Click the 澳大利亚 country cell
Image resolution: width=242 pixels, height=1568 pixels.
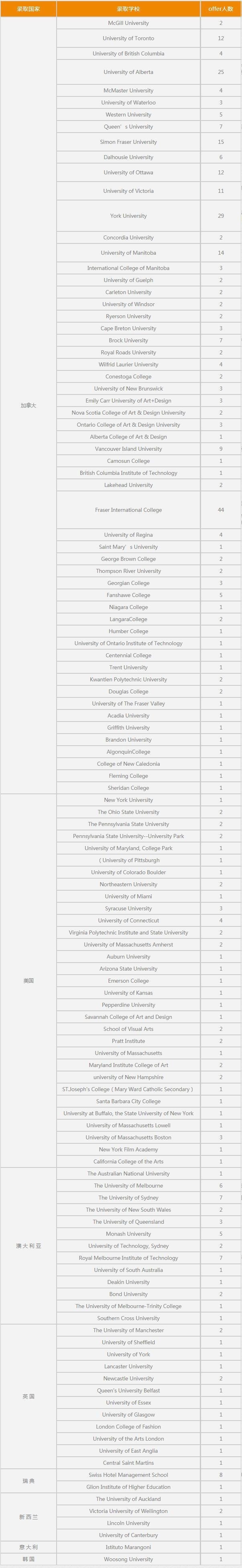28,1246
